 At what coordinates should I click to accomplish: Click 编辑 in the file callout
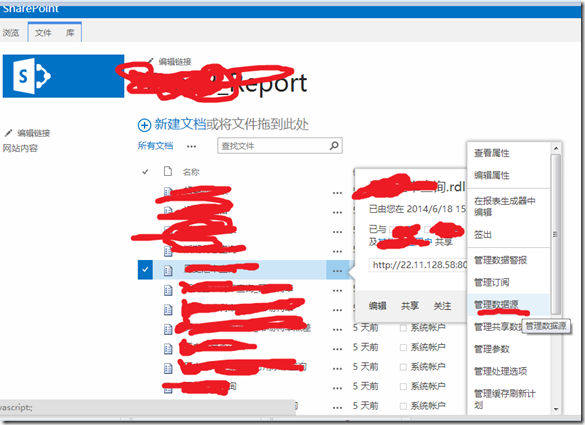point(378,306)
